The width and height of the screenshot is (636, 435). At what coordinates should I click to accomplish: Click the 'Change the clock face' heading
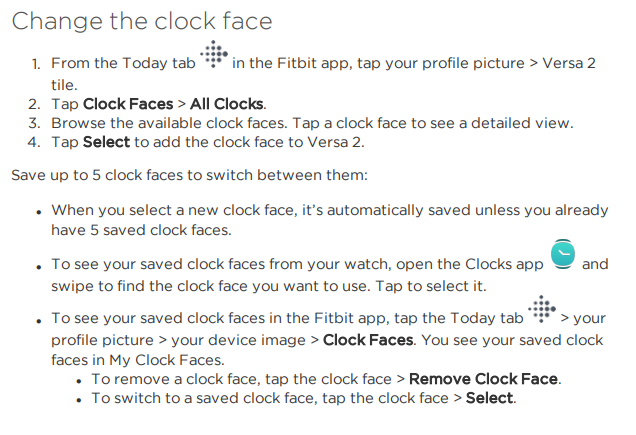[x=142, y=21]
